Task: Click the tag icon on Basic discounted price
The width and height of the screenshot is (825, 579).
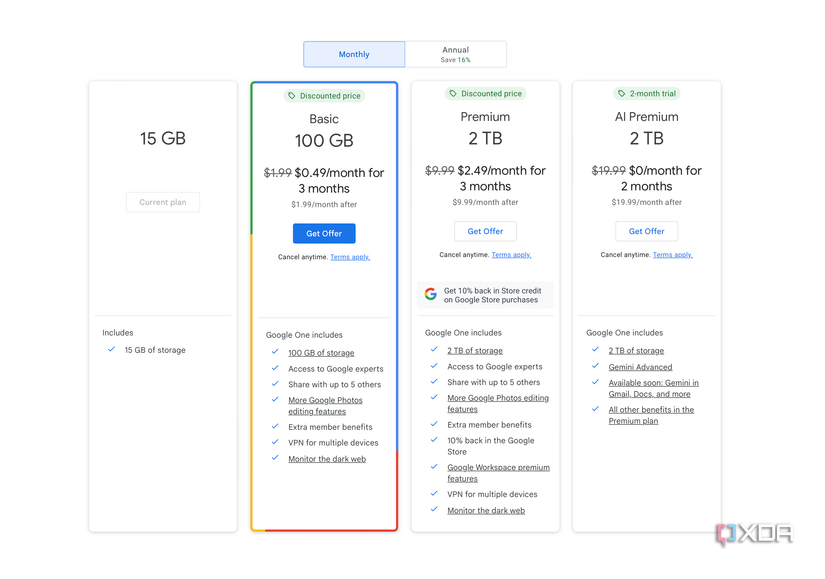Action: (x=292, y=96)
